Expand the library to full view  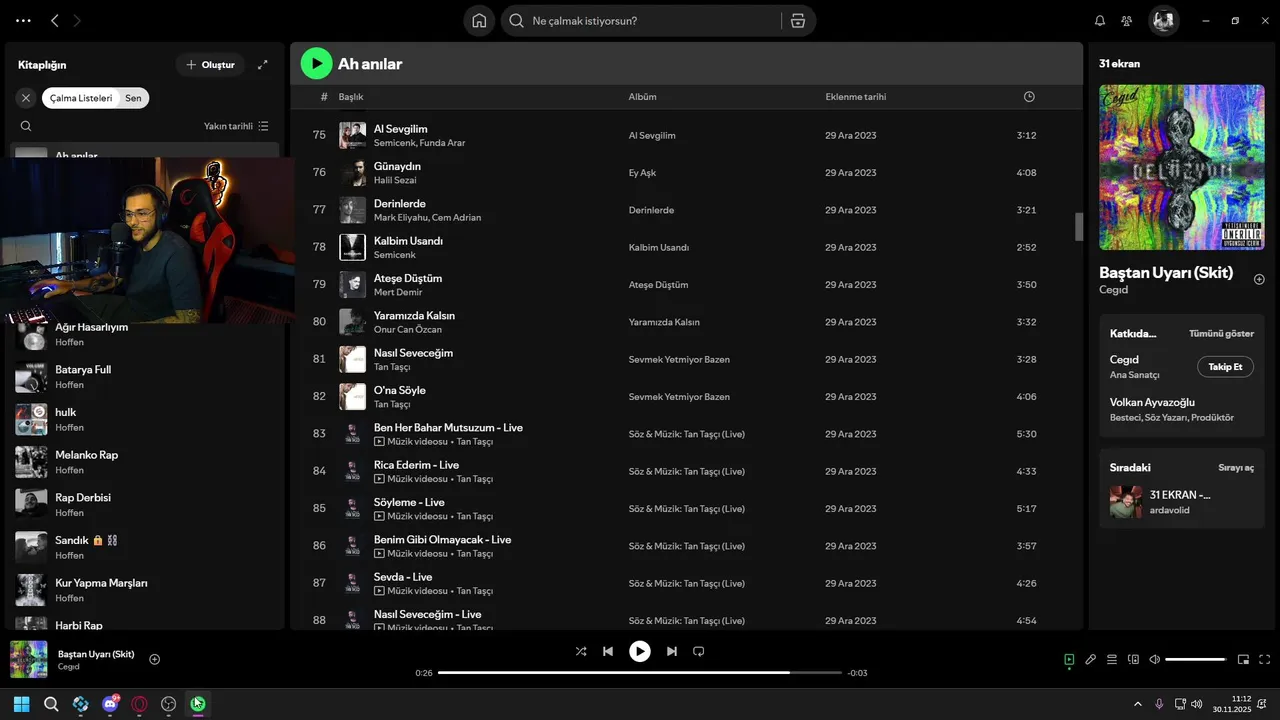(263, 65)
